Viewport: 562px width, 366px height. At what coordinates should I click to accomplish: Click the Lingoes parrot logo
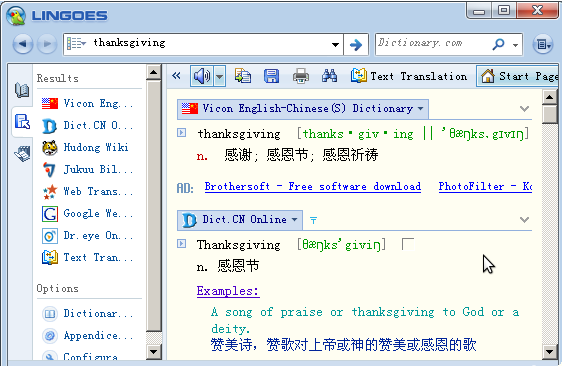[x=16, y=15]
